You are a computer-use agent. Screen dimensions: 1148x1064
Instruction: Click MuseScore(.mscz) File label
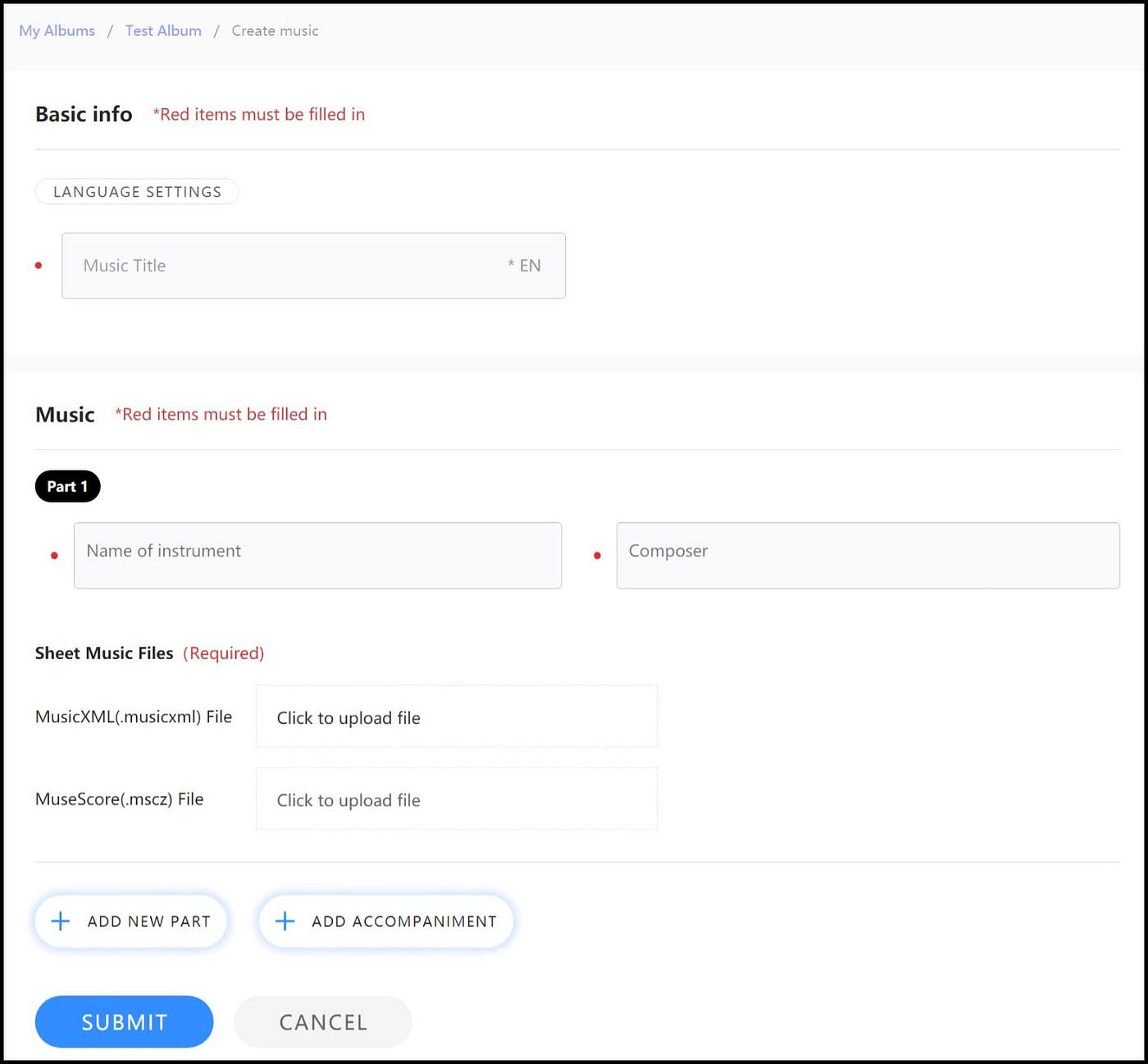pyautogui.click(x=119, y=798)
